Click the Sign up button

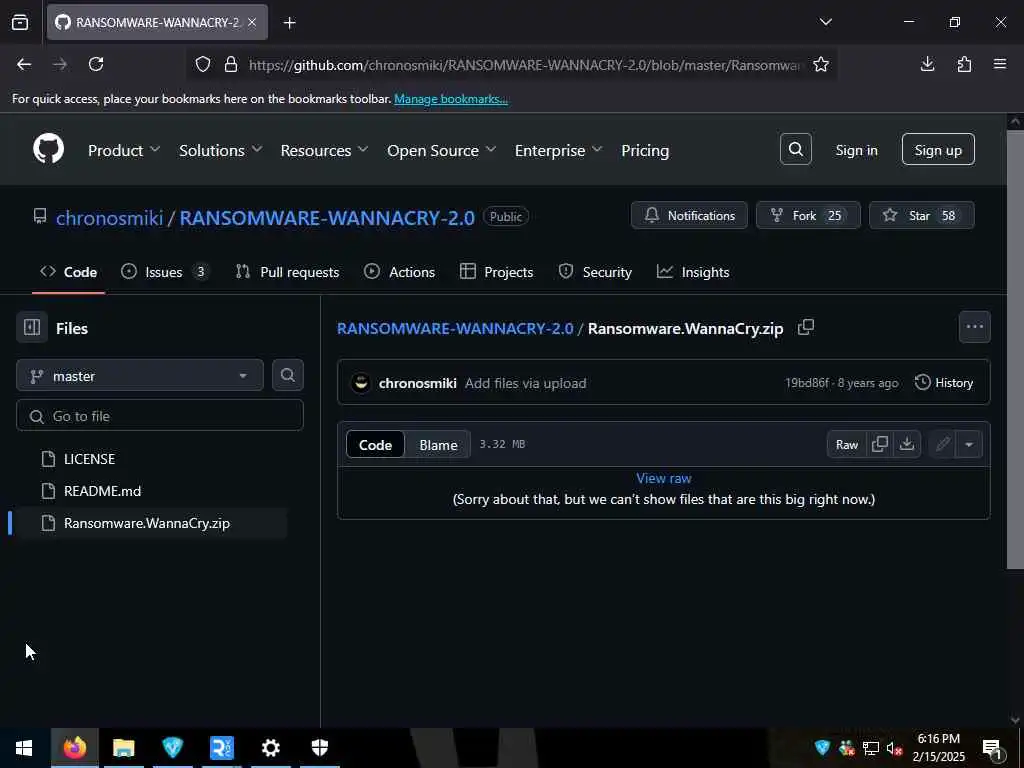pyautogui.click(x=938, y=150)
